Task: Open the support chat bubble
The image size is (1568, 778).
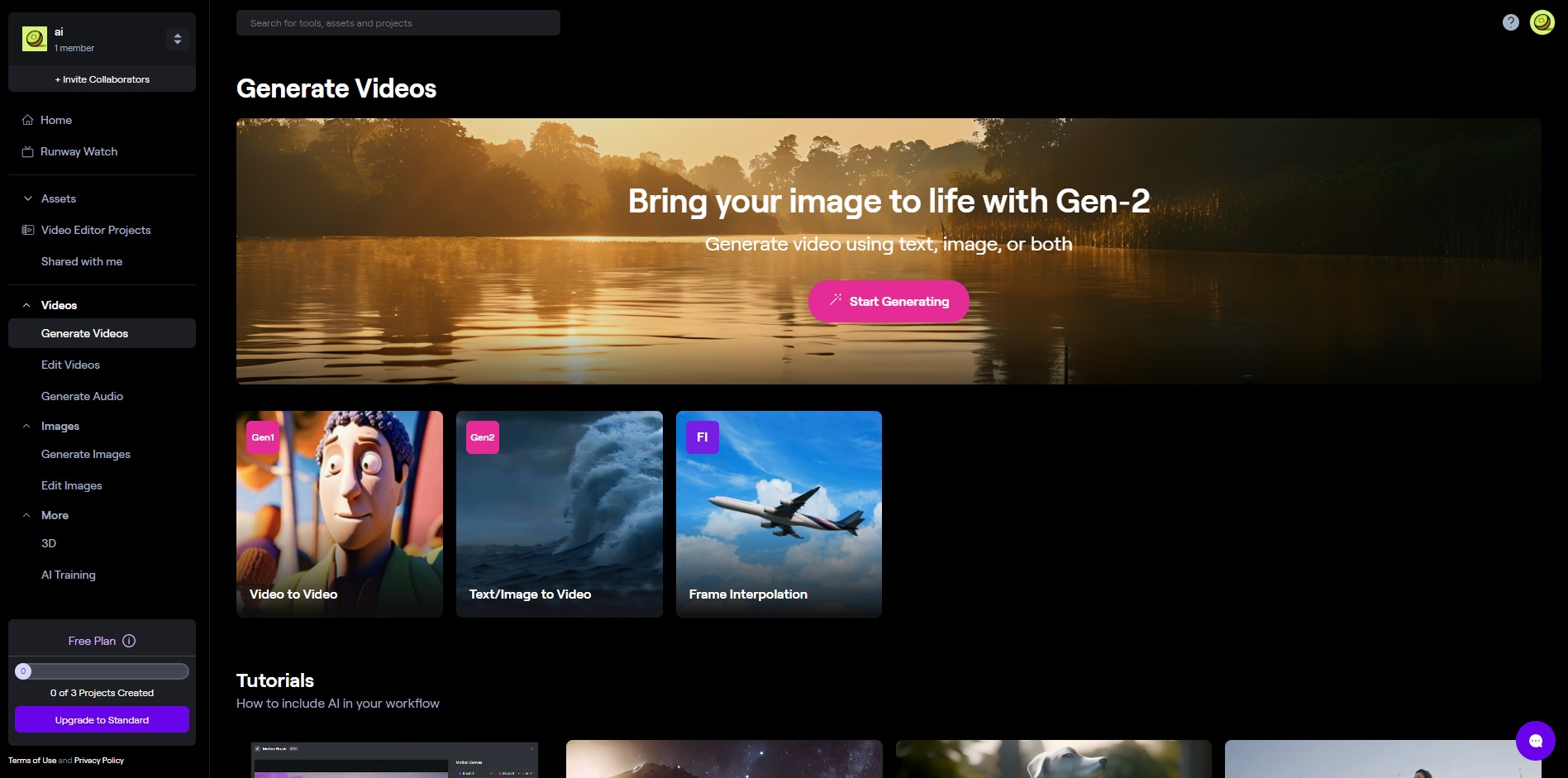Action: tap(1536, 741)
